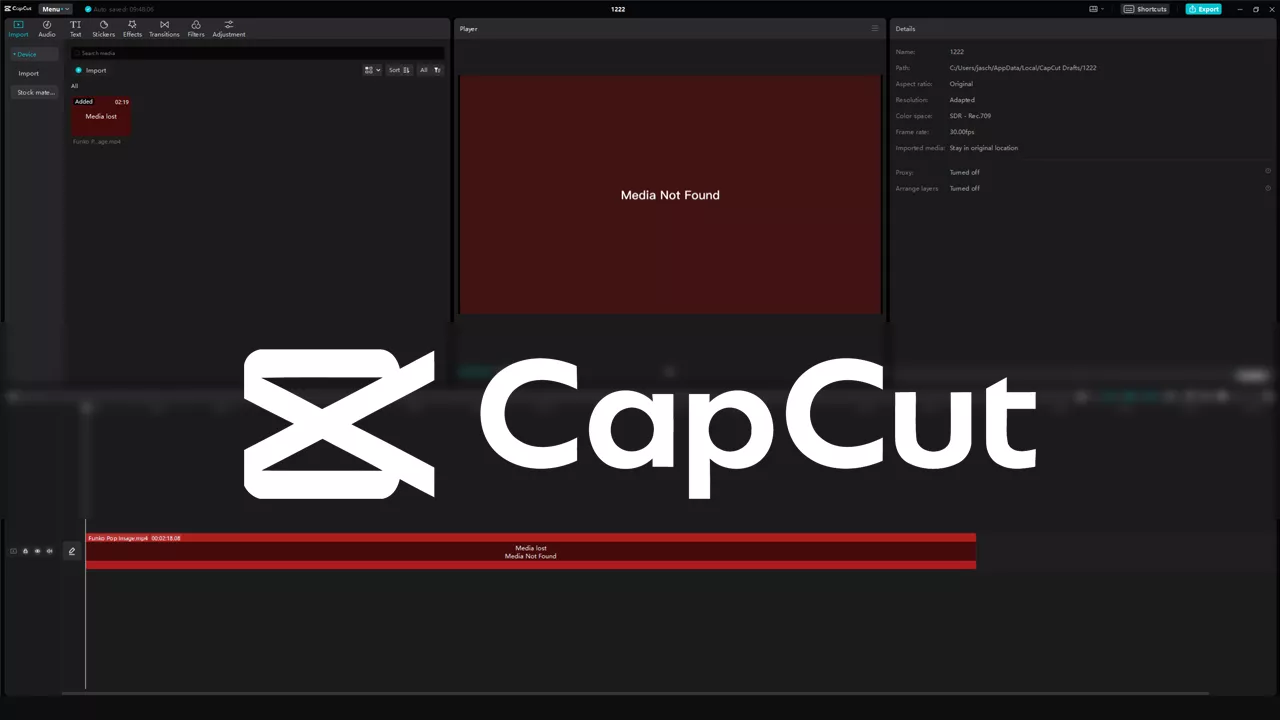Image resolution: width=1280 pixels, height=720 pixels.
Task: Open the Filters panel
Action: point(196,28)
